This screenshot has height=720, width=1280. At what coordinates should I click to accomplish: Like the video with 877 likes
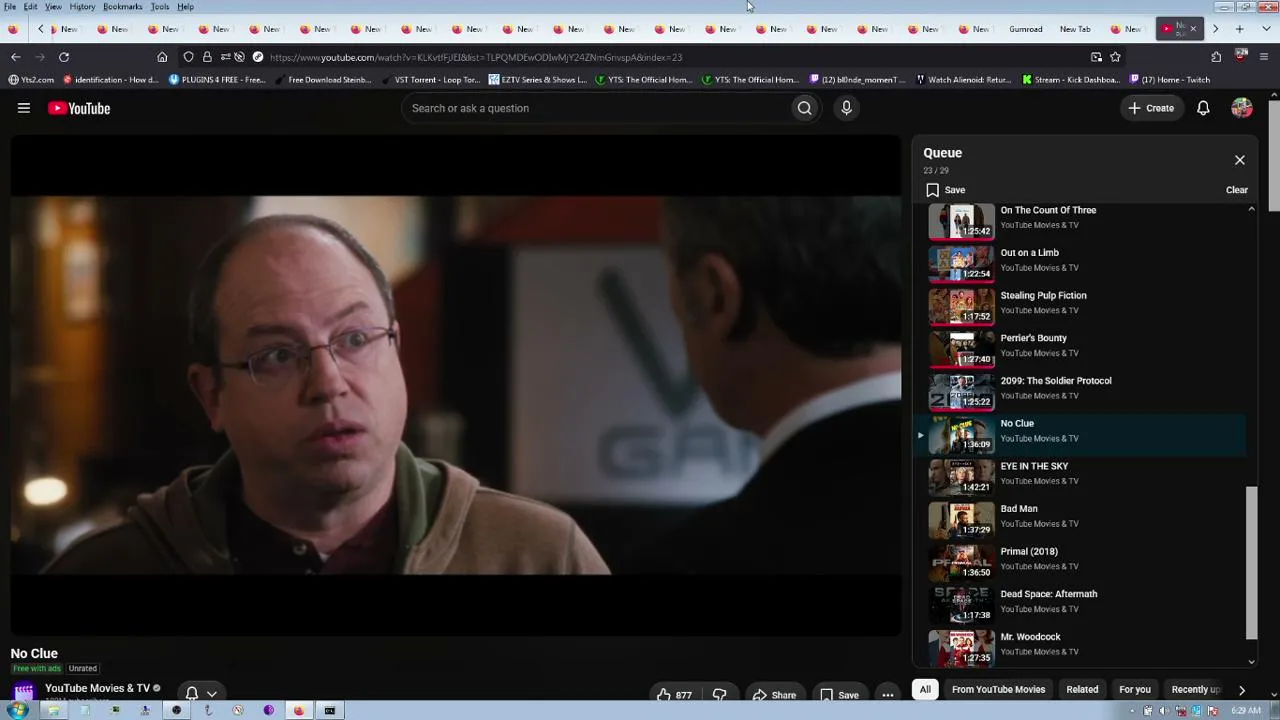tap(674, 695)
